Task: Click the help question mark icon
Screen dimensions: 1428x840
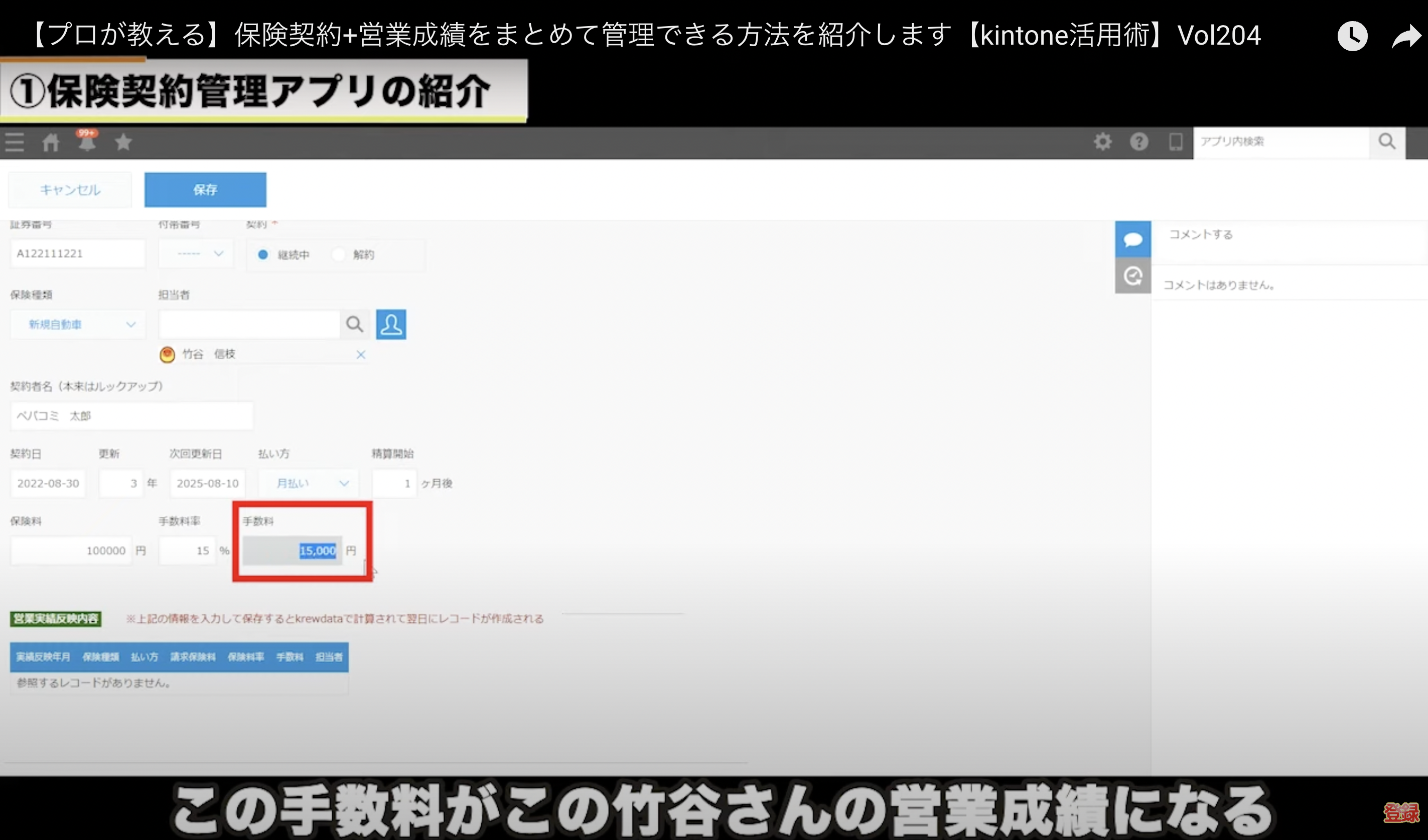Action: 1138,142
